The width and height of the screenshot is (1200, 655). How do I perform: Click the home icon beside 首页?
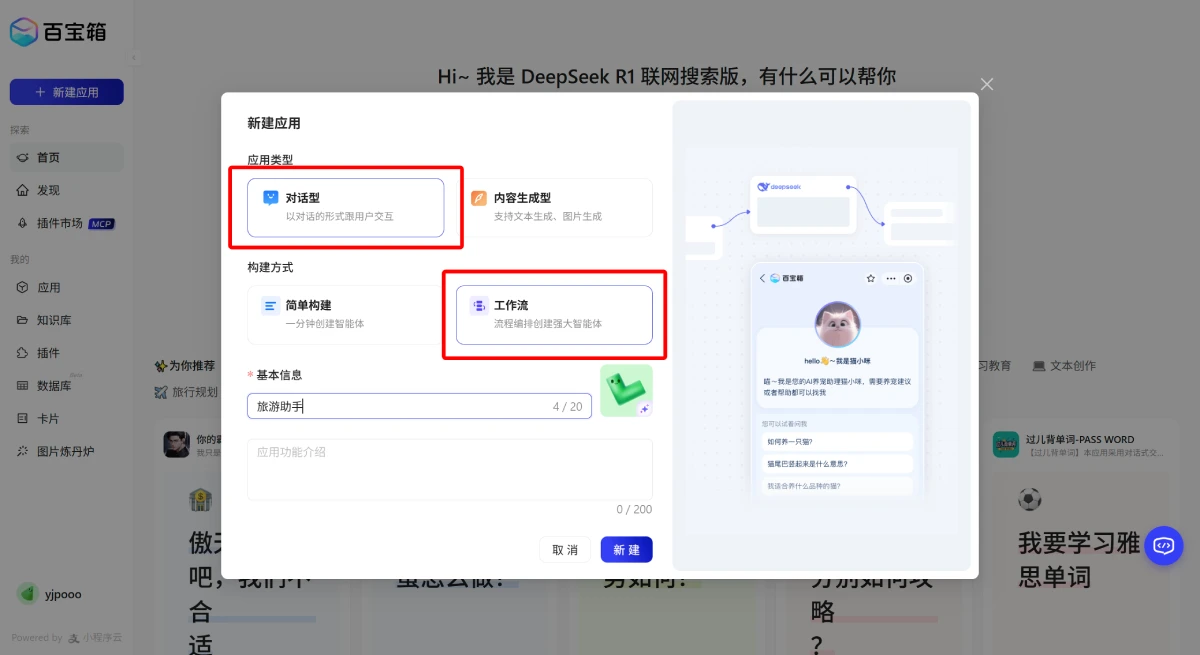click(x=23, y=158)
